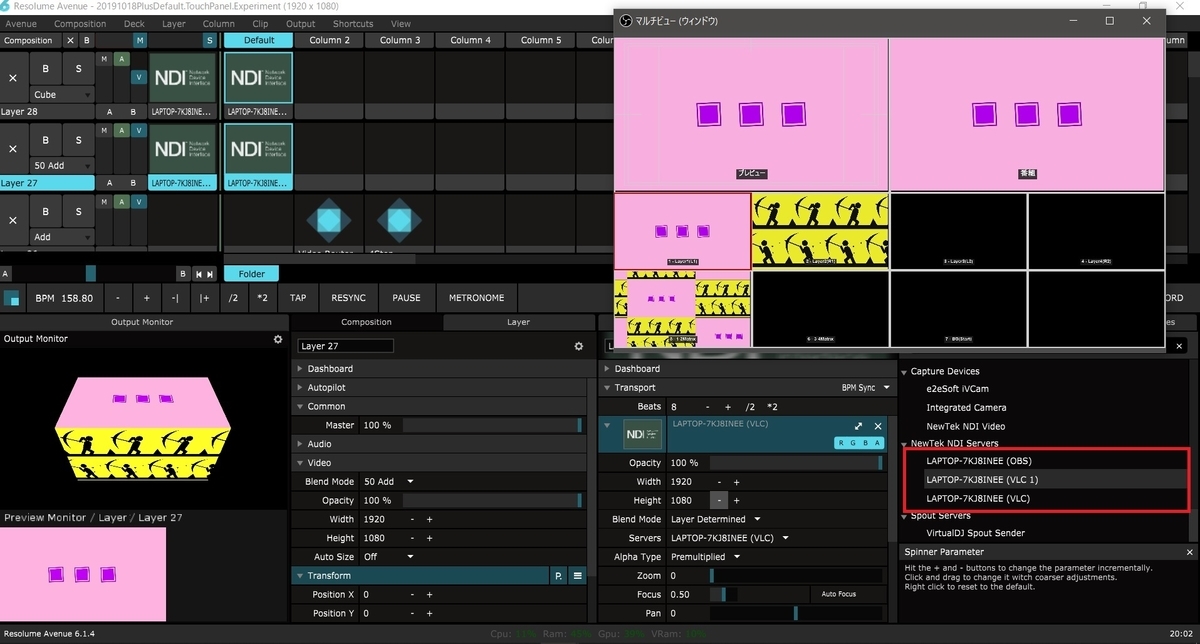Viewport: 1200px width, 644px height.
Task: Select the NDI clip in Layer 28 Default column
Action: pyautogui.click(x=258, y=78)
